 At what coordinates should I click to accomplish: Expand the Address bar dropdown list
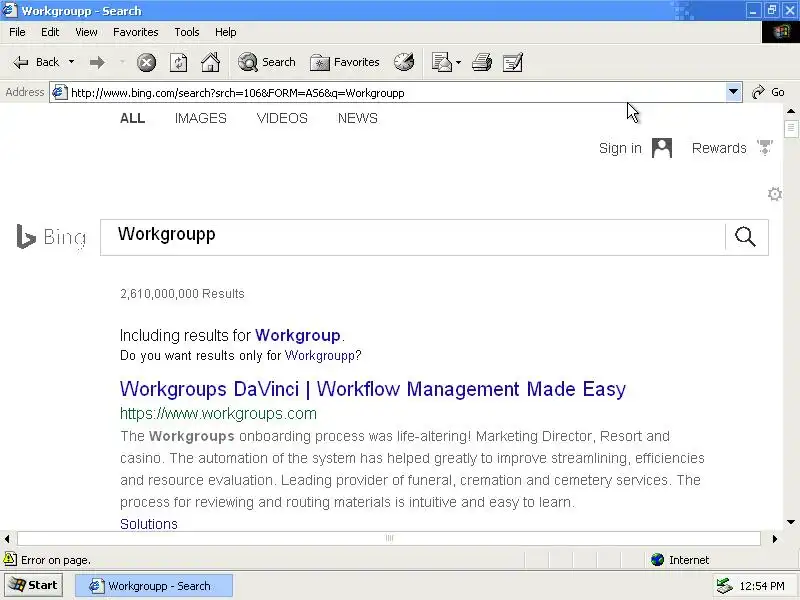click(733, 92)
